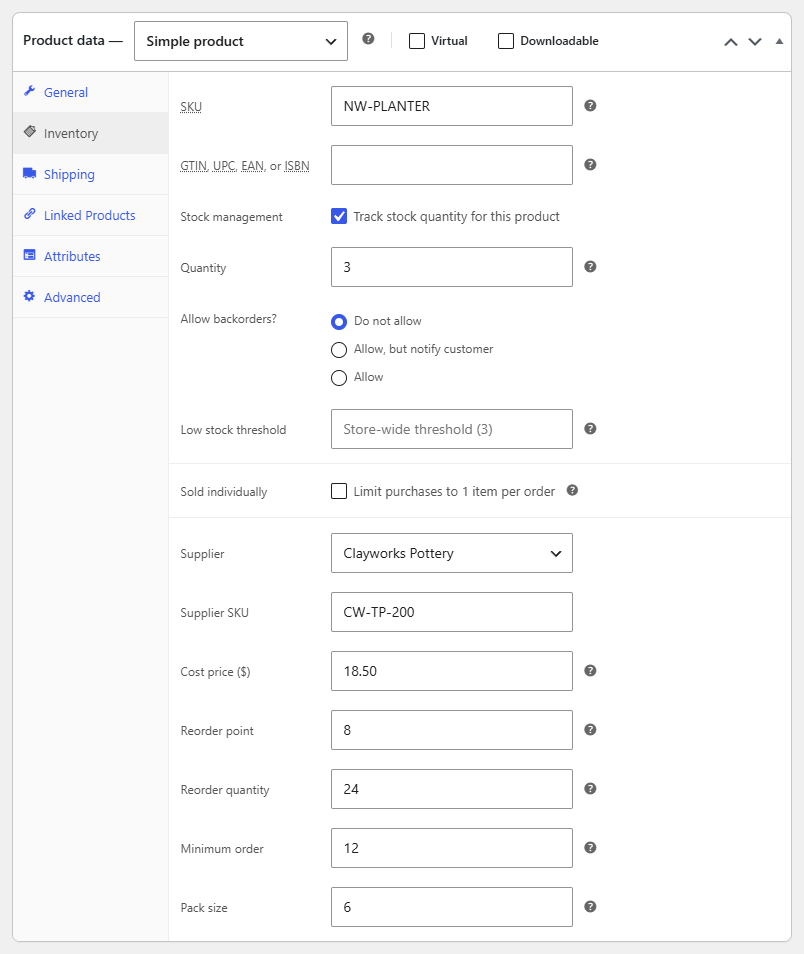Uncheck Track stock quantity for this product
Screen dimensions: 804x954
click(339, 216)
